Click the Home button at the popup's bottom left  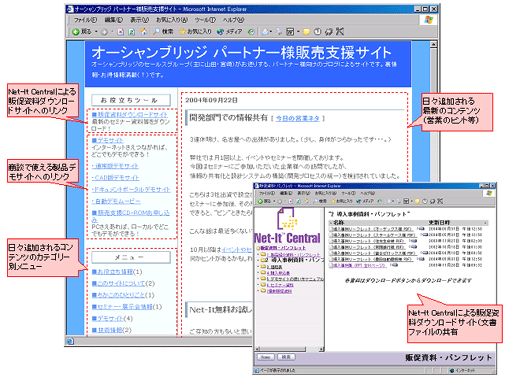[x=266, y=357]
